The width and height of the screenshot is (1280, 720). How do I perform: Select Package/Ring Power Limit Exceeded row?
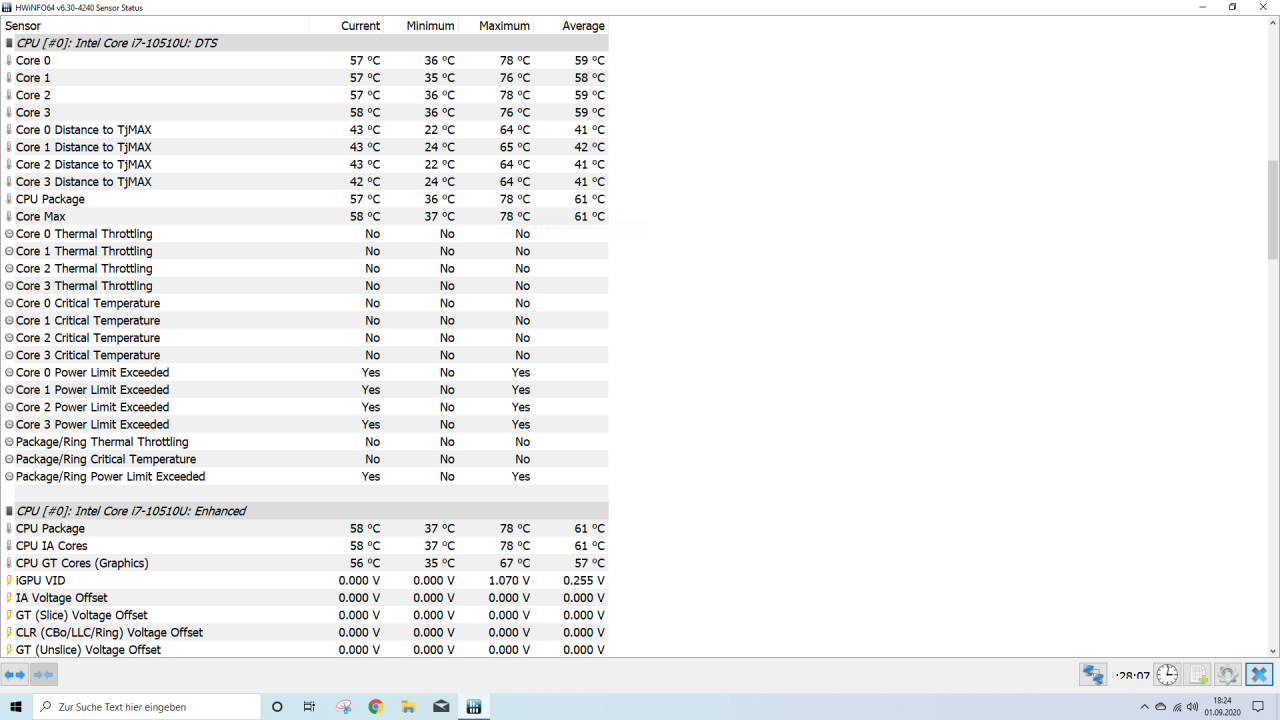pos(304,477)
